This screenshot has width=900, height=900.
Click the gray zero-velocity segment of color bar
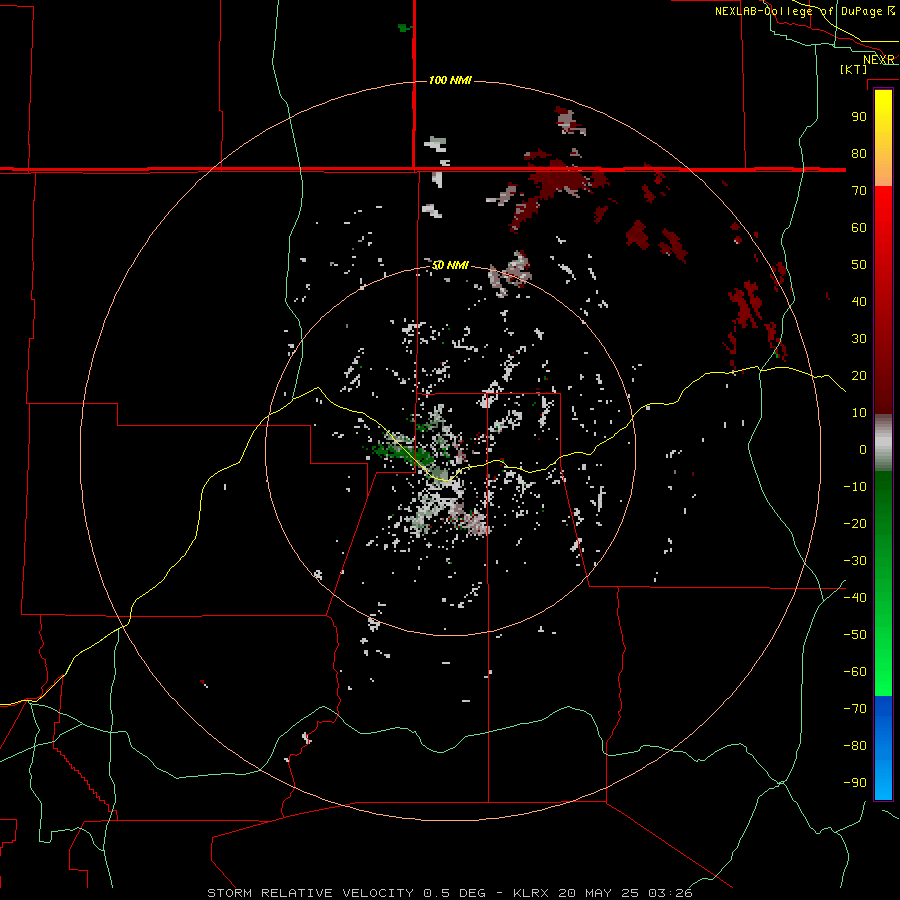883,443
